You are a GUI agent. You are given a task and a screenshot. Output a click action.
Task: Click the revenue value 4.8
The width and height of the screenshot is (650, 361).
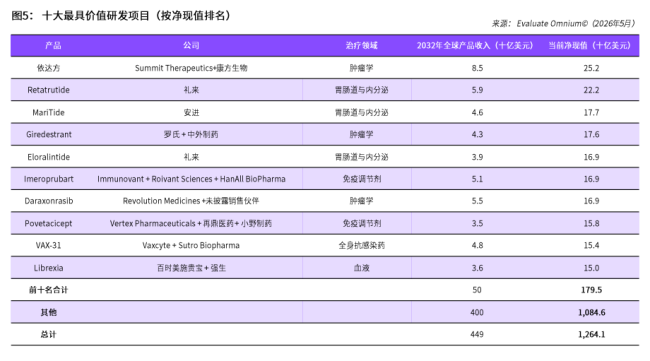(x=477, y=245)
